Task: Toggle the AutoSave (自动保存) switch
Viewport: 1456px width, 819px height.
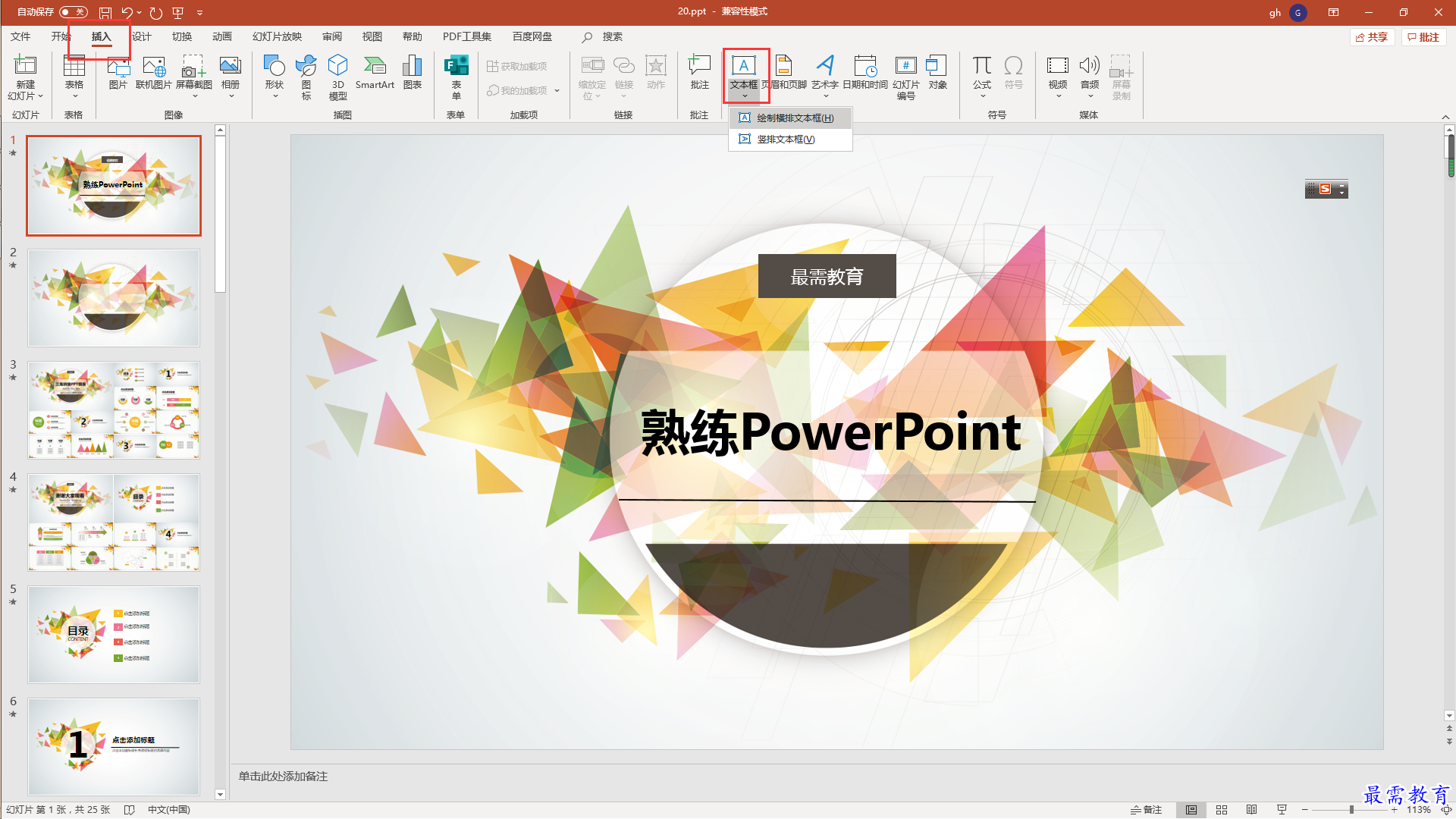Action: click(74, 12)
